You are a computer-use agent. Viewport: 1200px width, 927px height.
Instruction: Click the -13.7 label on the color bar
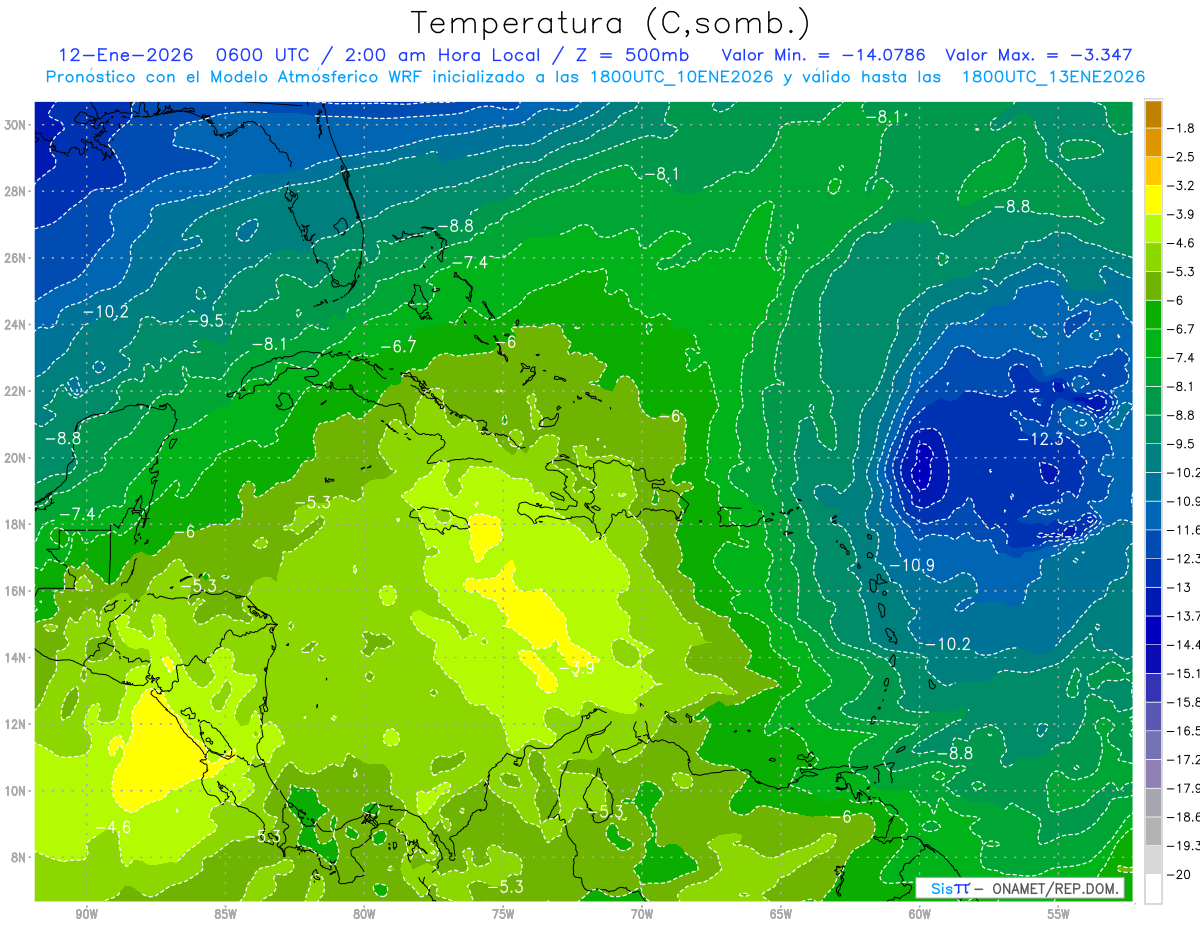pos(1183,616)
